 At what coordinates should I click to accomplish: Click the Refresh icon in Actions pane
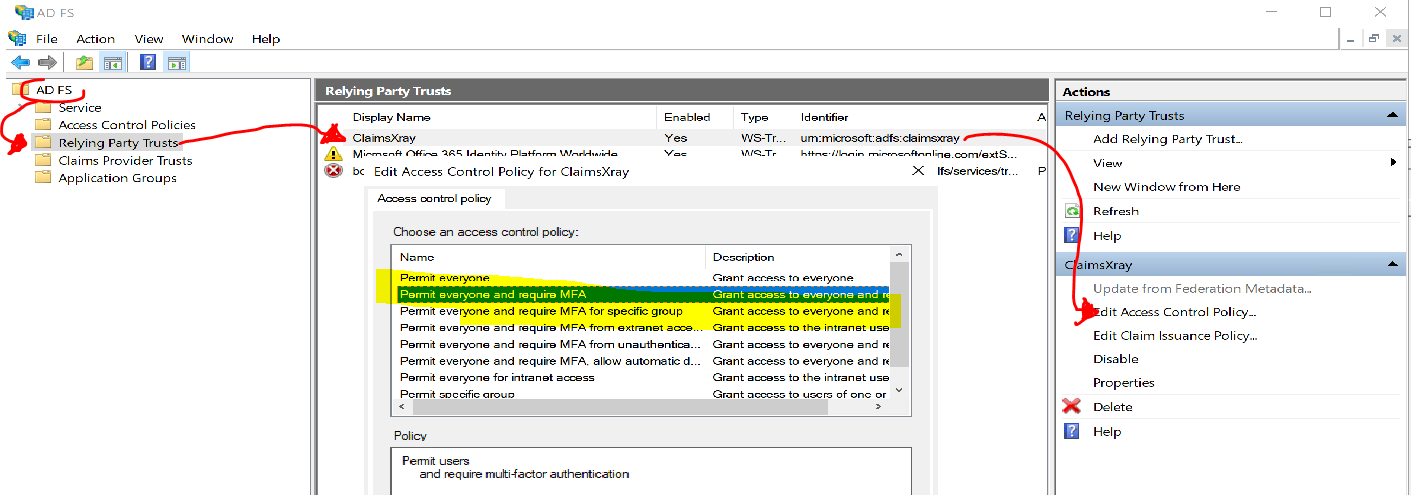[1072, 211]
